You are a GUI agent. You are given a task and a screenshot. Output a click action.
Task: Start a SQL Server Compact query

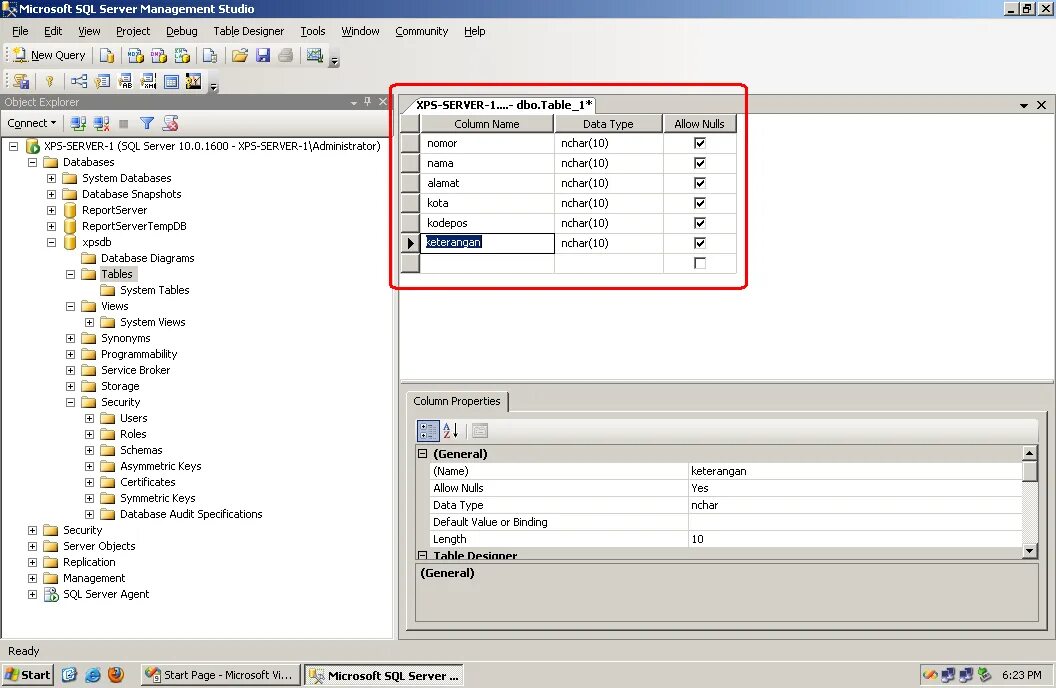pyautogui.click(x=210, y=55)
